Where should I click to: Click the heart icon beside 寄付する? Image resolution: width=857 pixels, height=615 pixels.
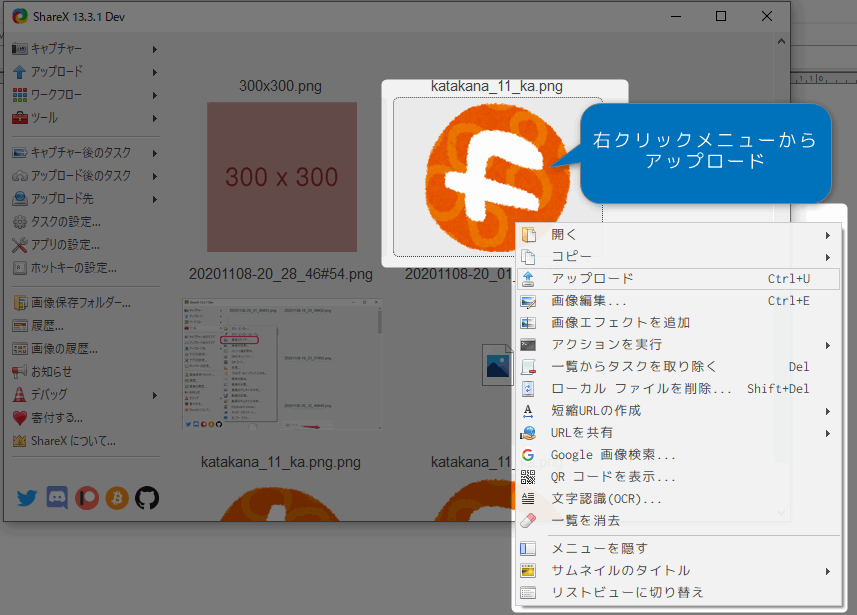(x=20, y=418)
